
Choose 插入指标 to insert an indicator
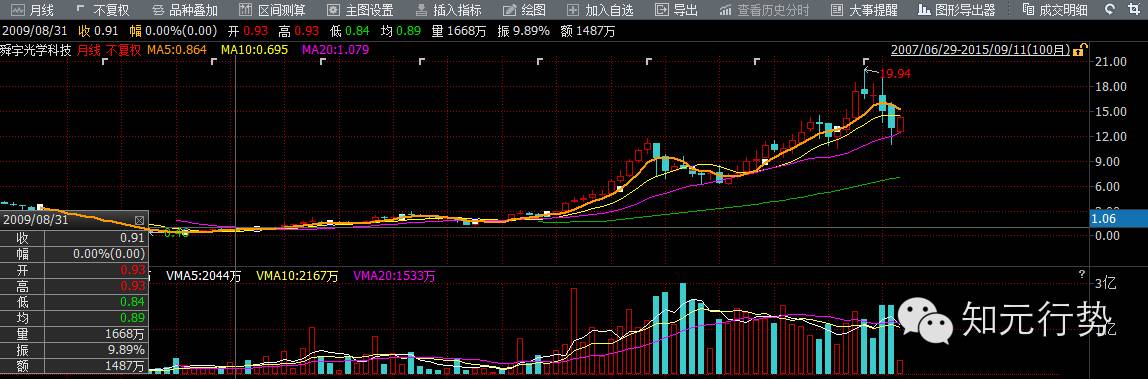pos(448,10)
